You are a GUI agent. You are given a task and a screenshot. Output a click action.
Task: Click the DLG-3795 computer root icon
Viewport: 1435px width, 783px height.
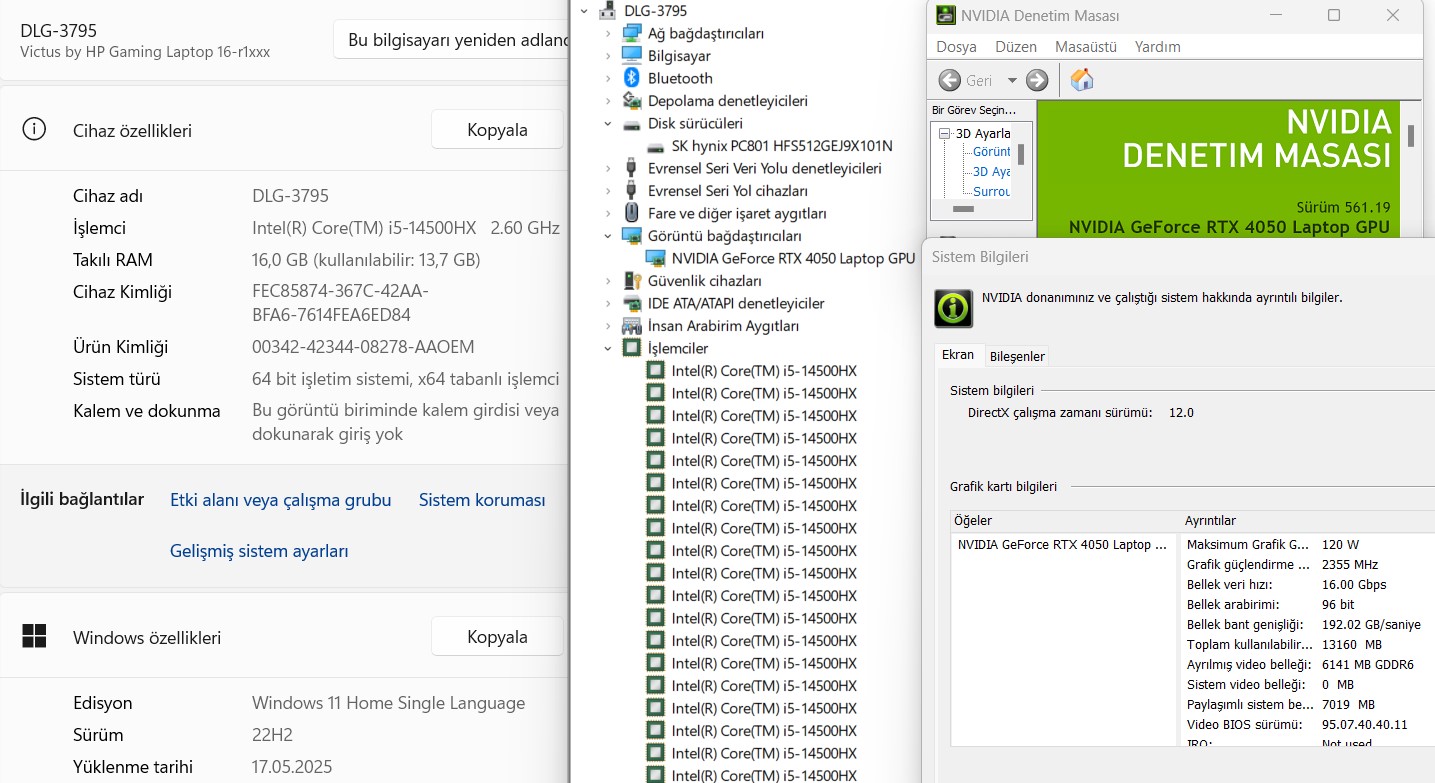[x=607, y=11]
